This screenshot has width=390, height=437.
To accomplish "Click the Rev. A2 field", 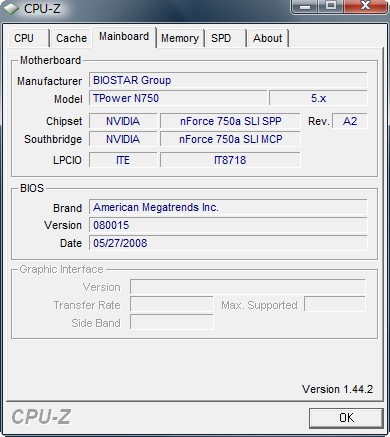I will click(350, 121).
